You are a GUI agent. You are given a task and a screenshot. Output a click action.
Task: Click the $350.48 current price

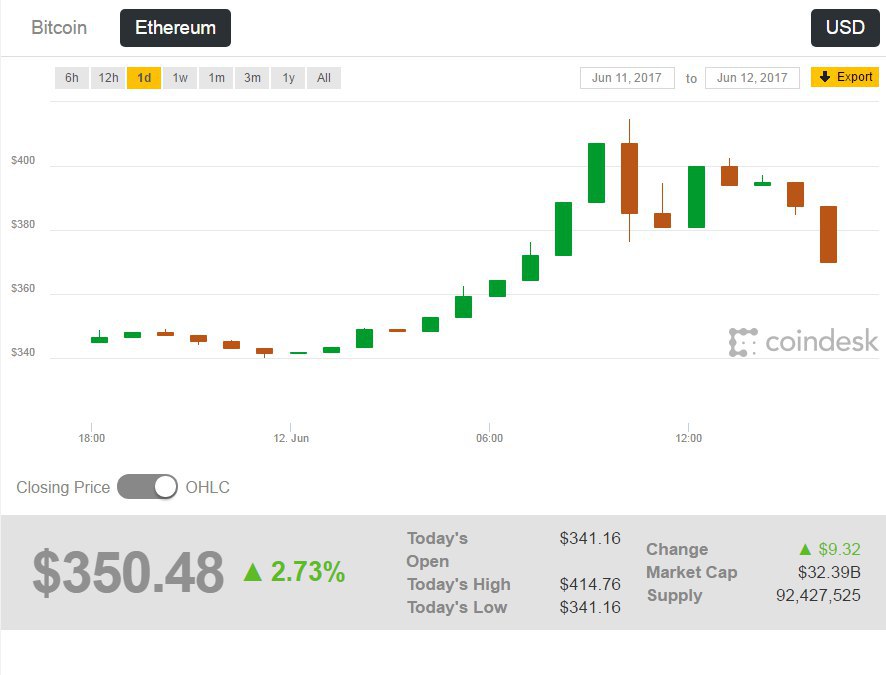click(x=128, y=572)
